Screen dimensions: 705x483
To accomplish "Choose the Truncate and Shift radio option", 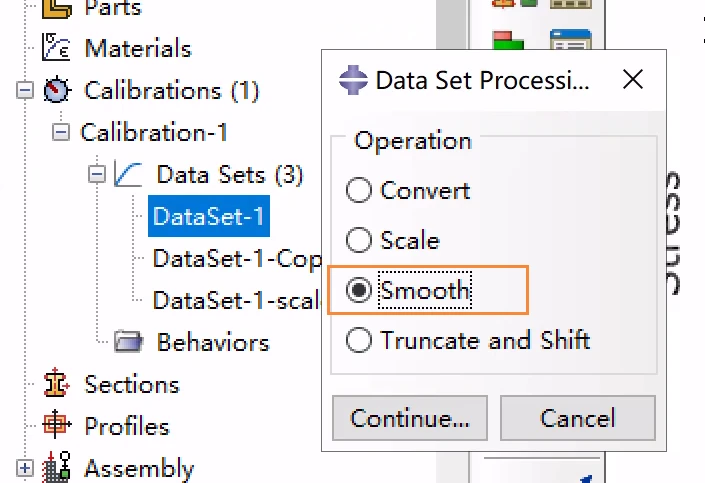I will coord(358,340).
